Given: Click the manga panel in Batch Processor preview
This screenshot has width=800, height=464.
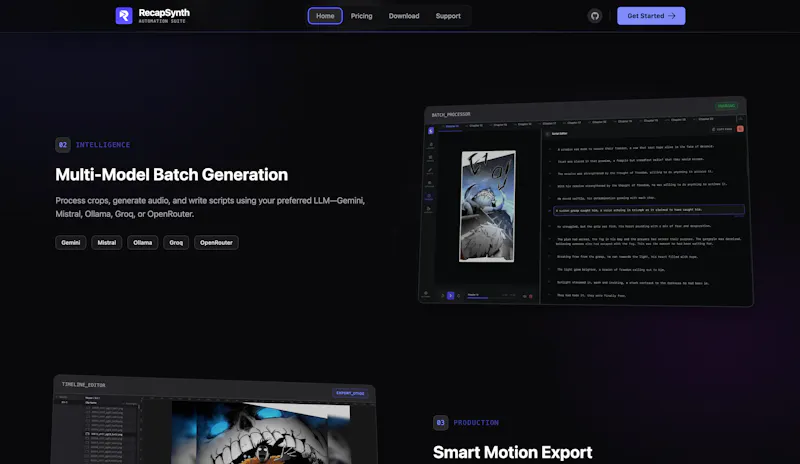Looking at the screenshot, I should tap(487, 206).
